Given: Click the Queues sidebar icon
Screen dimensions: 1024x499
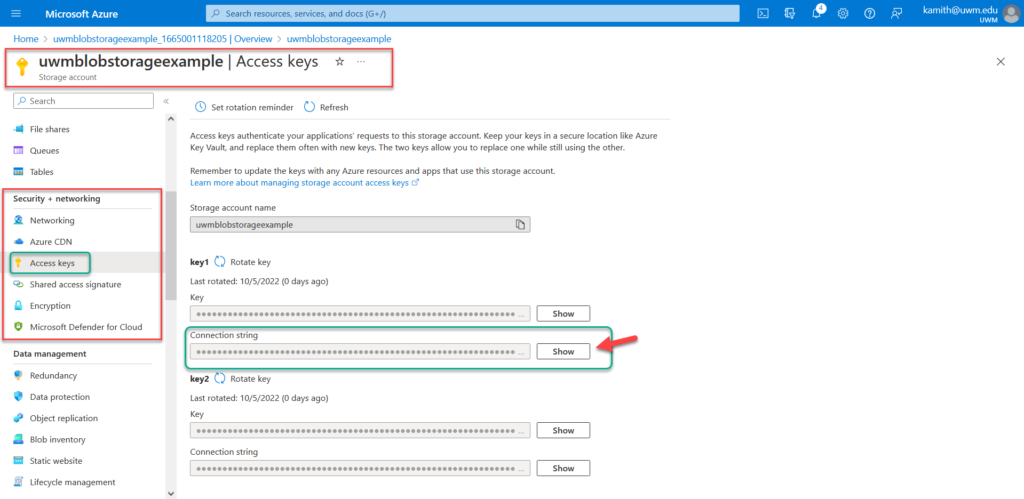Looking at the screenshot, I should [x=19, y=150].
